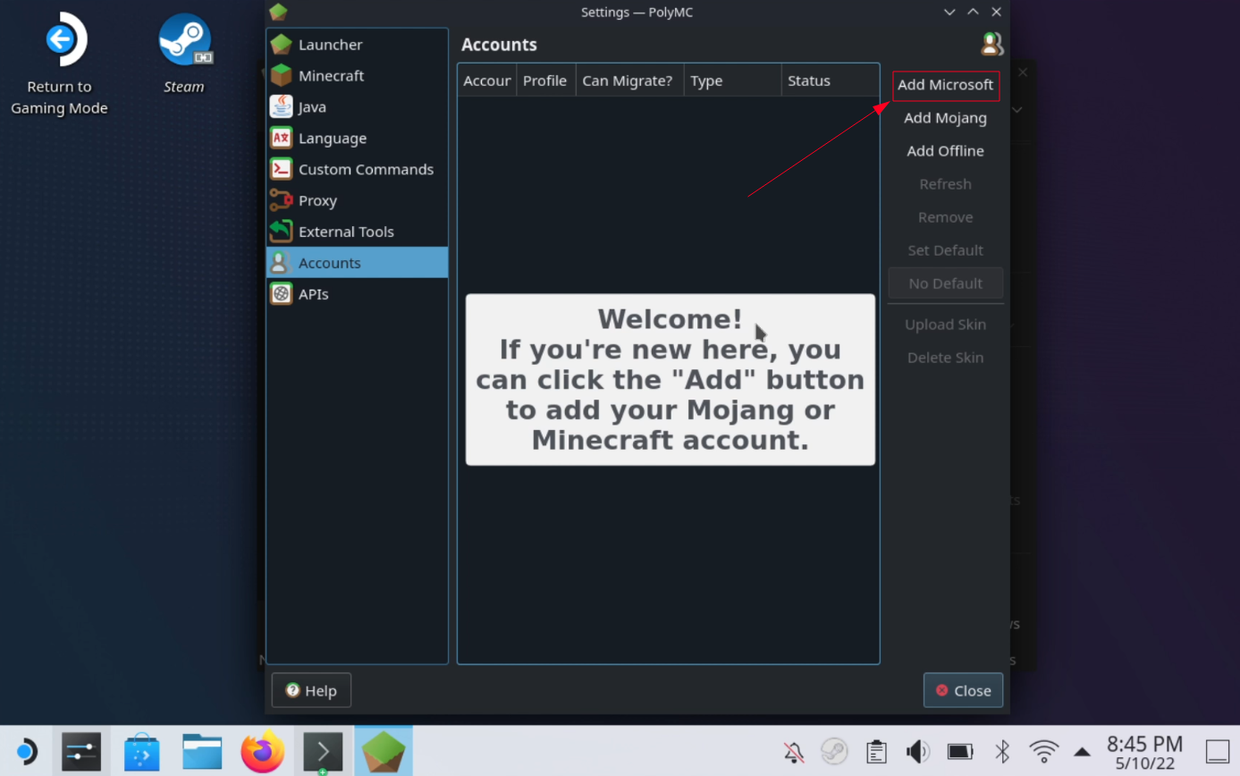Open the Launcher settings page
The image size is (1240, 776).
click(x=357, y=44)
